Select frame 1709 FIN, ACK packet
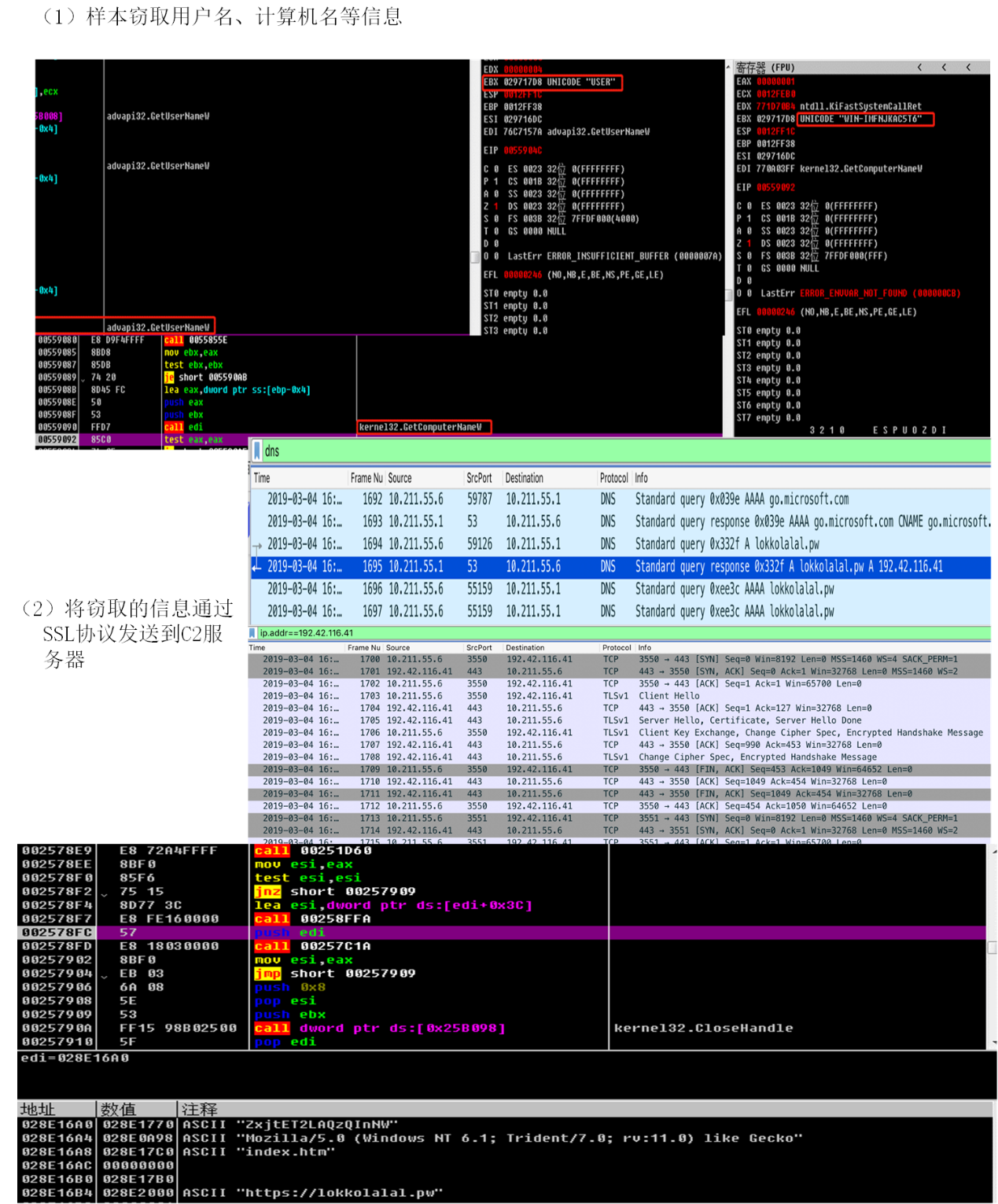The height and width of the screenshot is (1204, 998). coord(619,770)
